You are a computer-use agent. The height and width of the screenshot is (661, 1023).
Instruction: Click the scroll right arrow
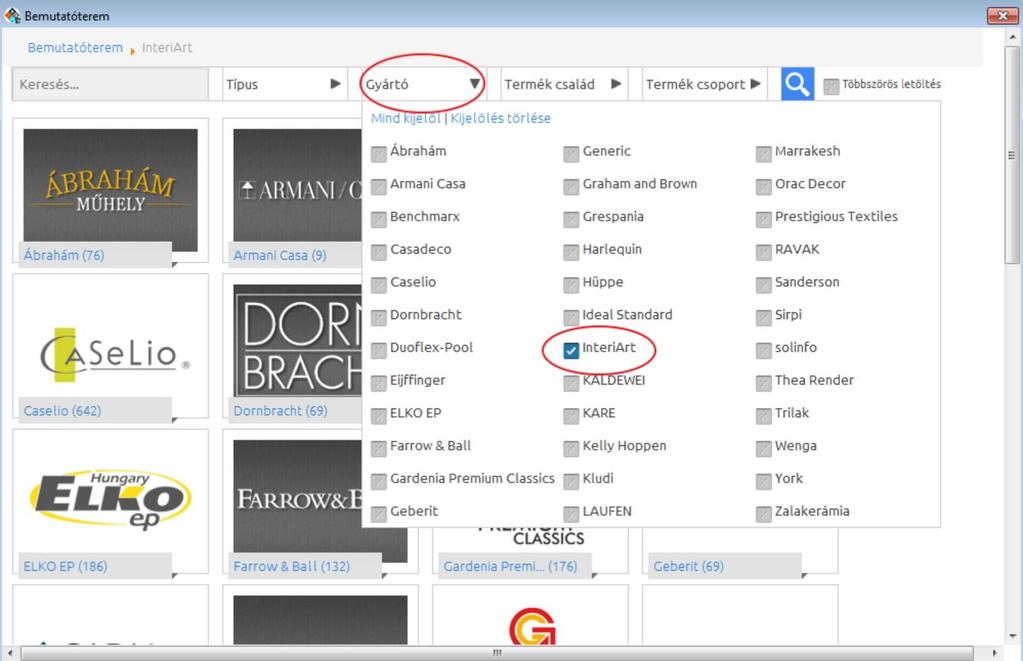(994, 653)
